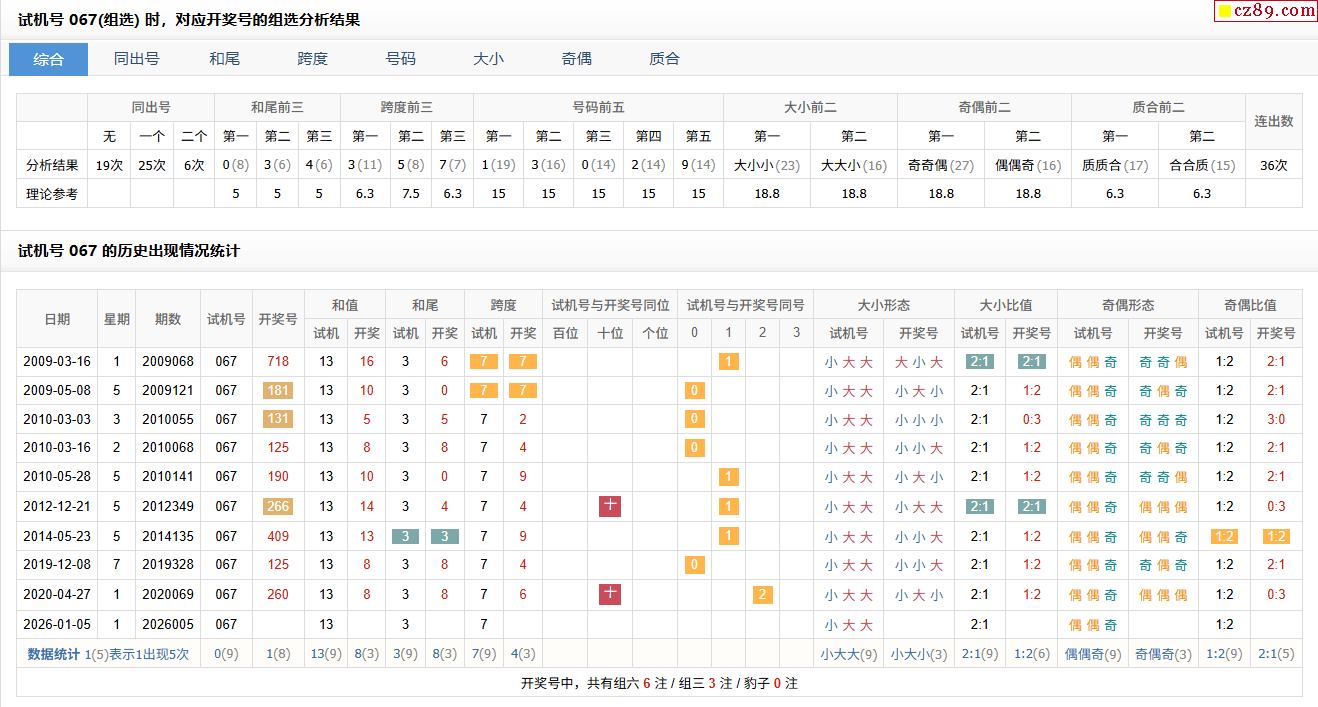Click the 连出数 column header
The width and height of the screenshot is (1318, 707).
pos(1273,121)
